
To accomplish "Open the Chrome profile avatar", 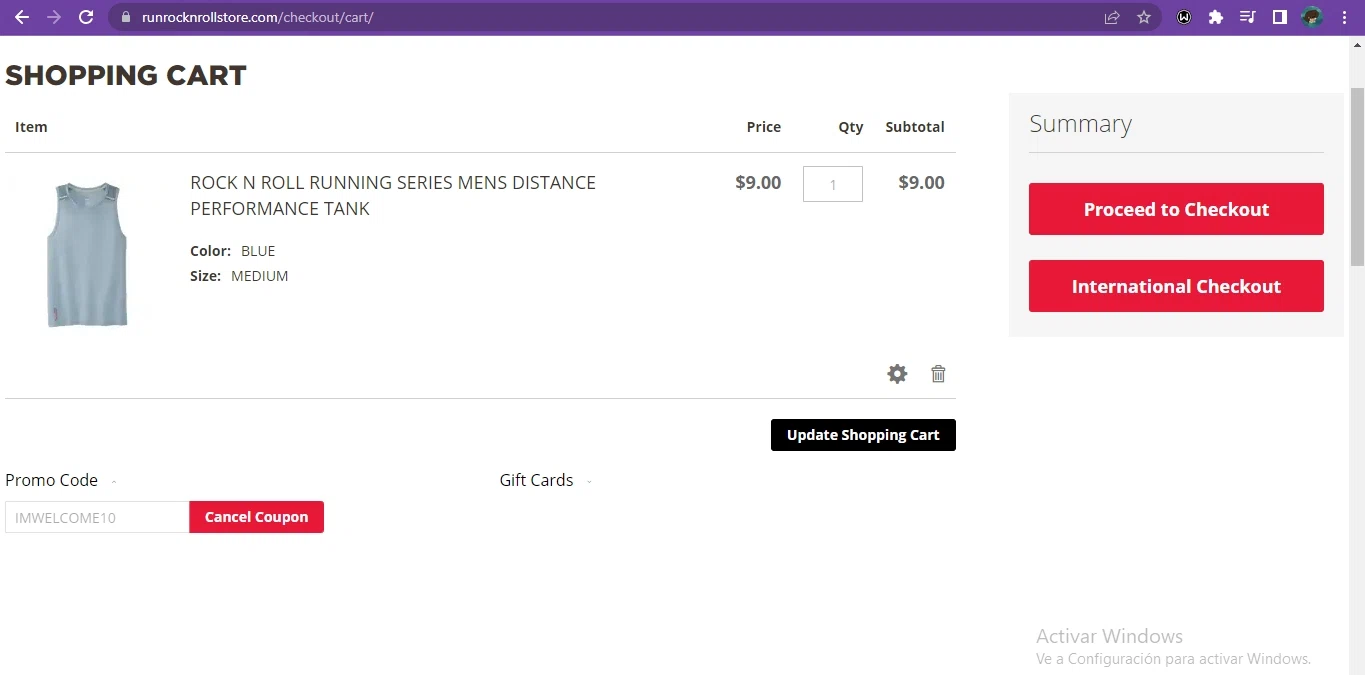I will click(1312, 17).
